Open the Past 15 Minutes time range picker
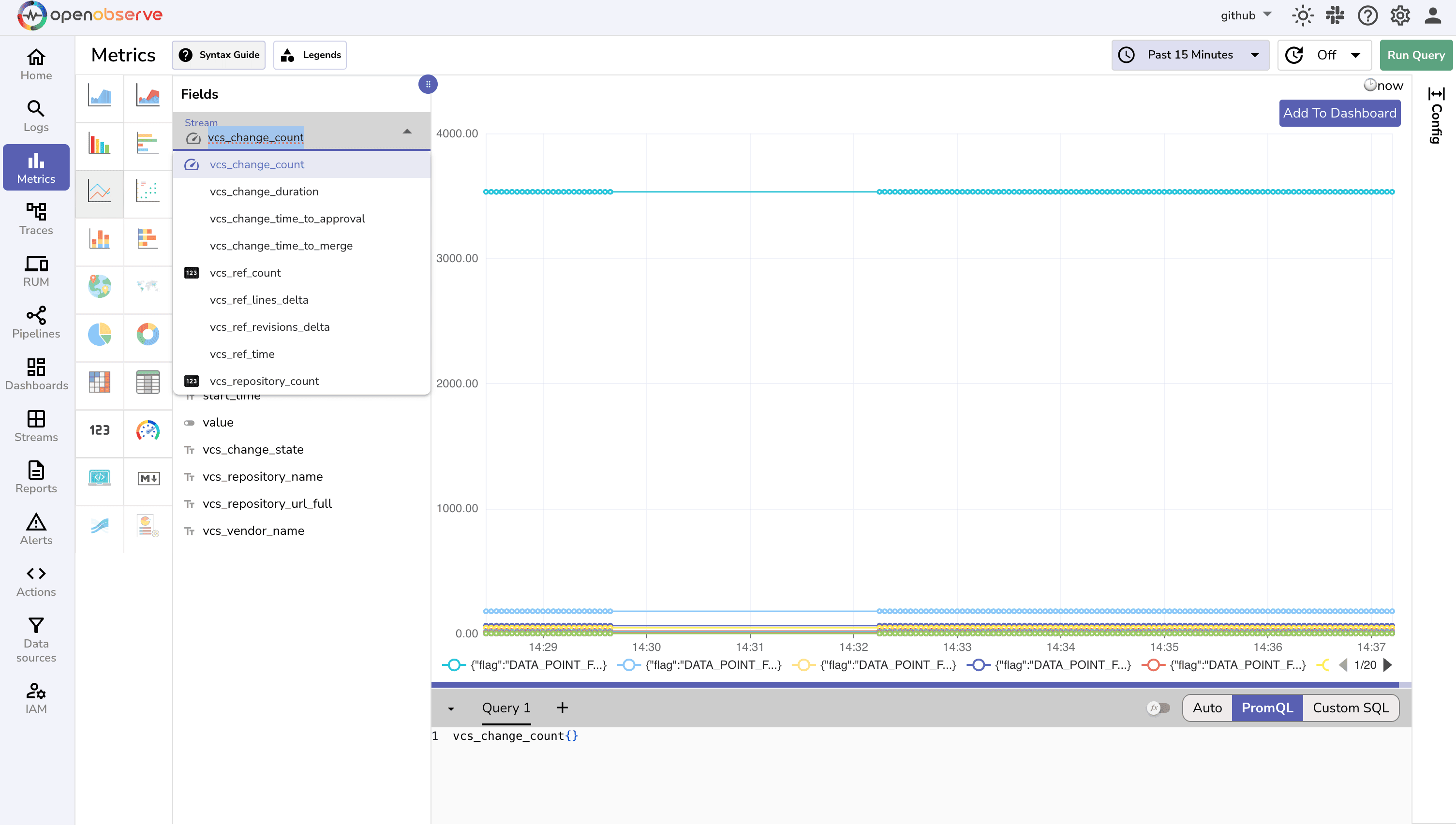The width and height of the screenshot is (1456, 825). pos(1190,54)
